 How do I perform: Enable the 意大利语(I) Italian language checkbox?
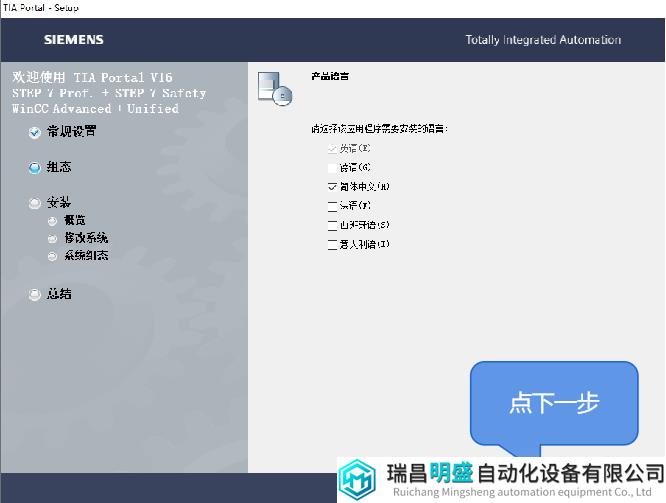pyautogui.click(x=332, y=245)
